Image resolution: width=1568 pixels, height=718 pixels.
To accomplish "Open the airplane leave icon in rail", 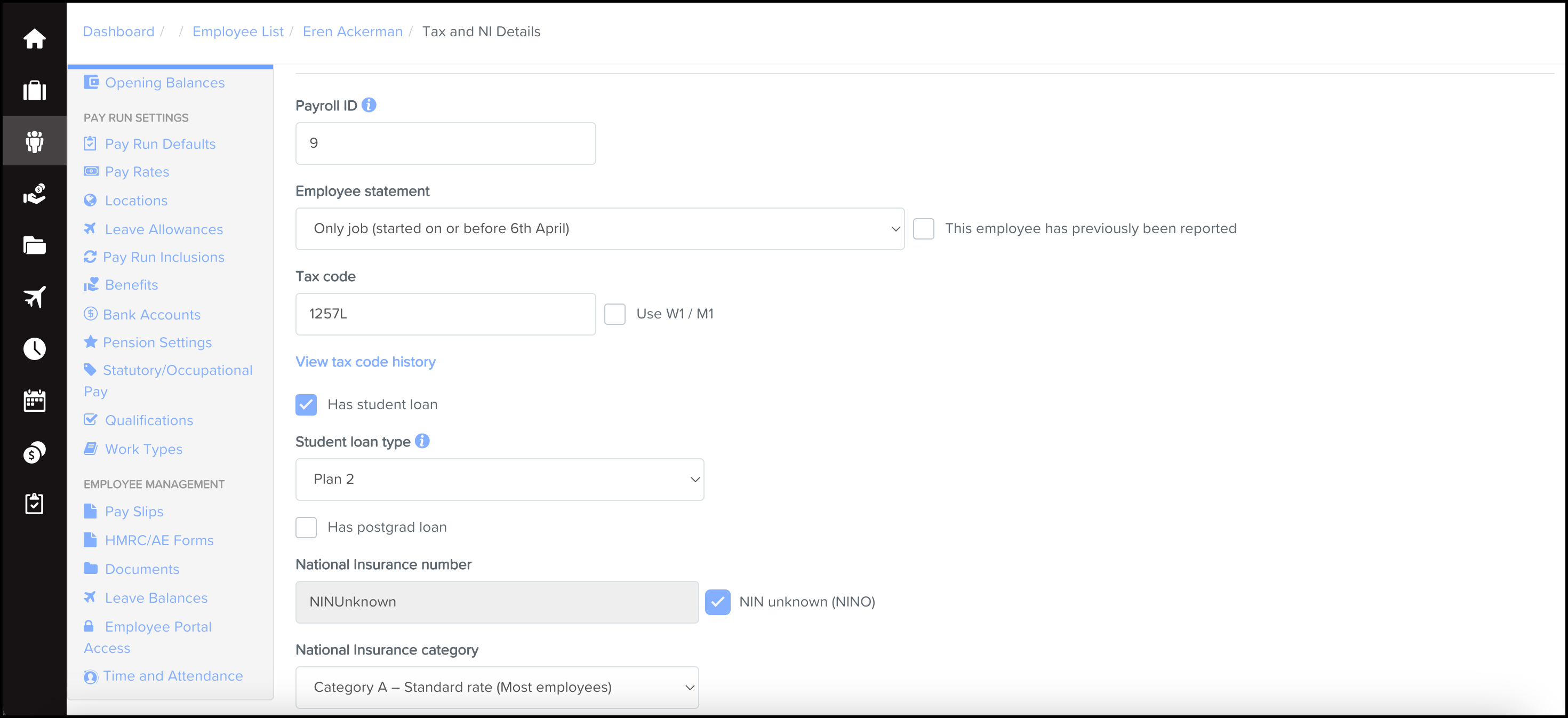I will (34, 297).
